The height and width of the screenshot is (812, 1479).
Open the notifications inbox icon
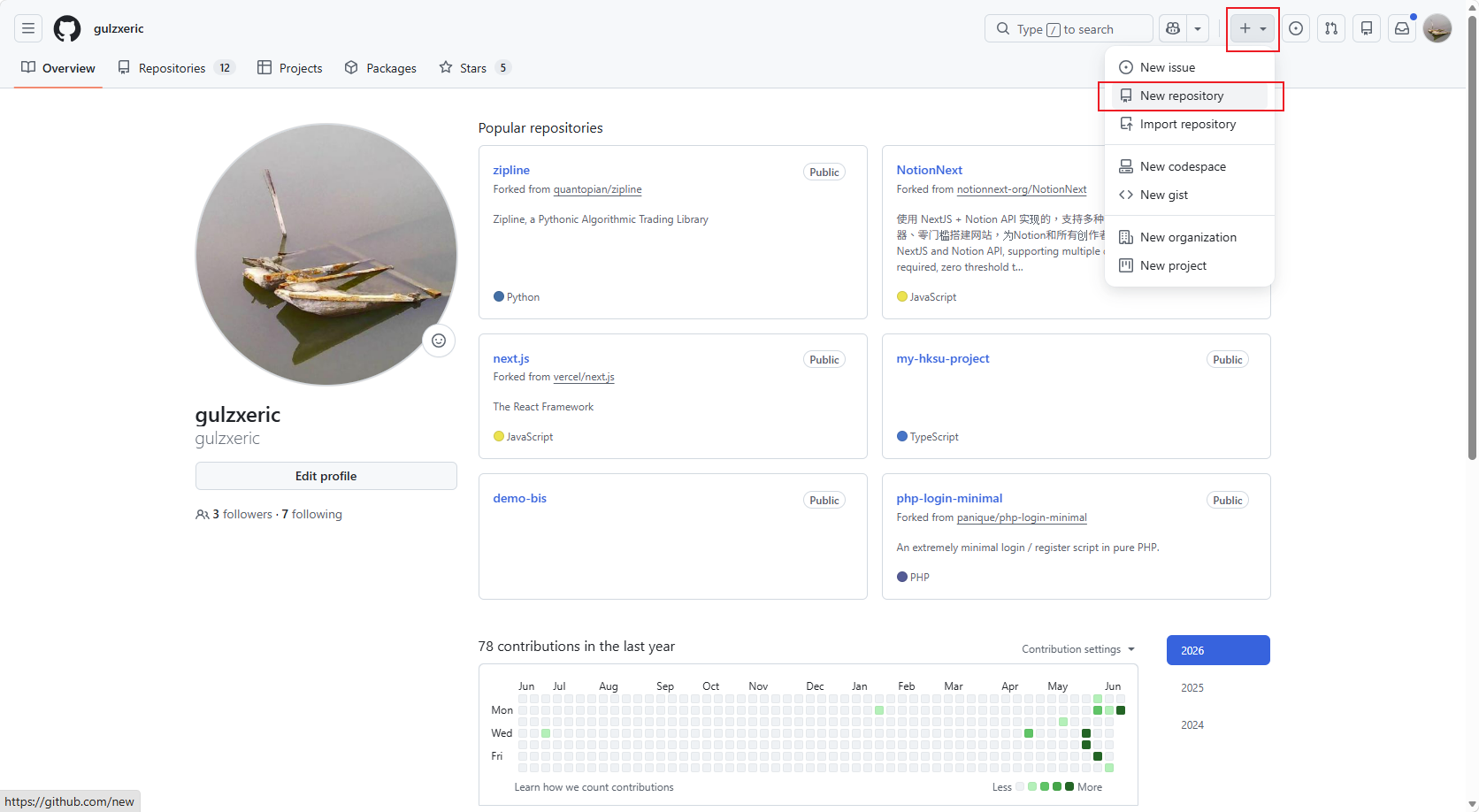click(1402, 28)
